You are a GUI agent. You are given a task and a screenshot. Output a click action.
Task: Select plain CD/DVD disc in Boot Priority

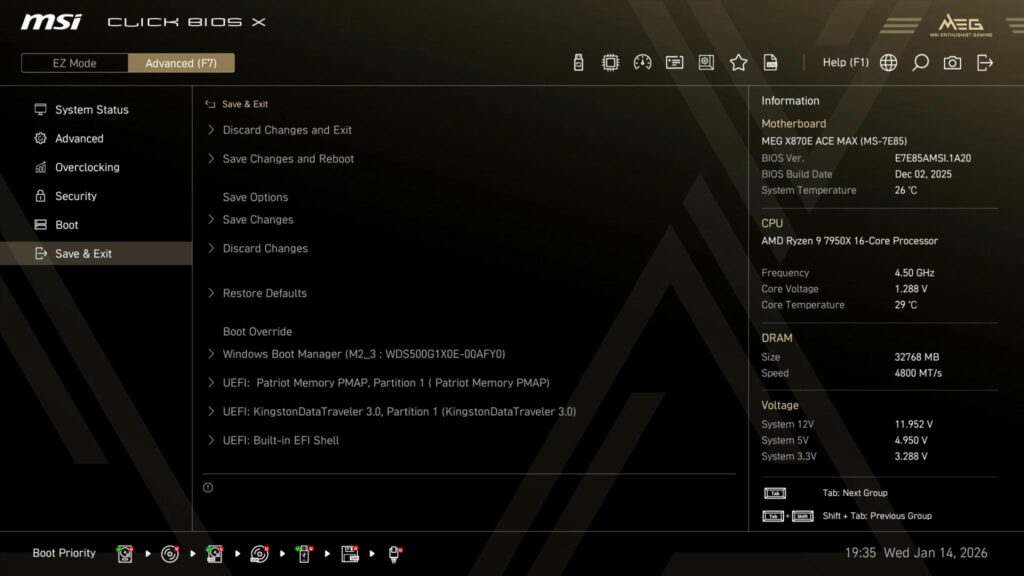pyautogui.click(x=170, y=554)
